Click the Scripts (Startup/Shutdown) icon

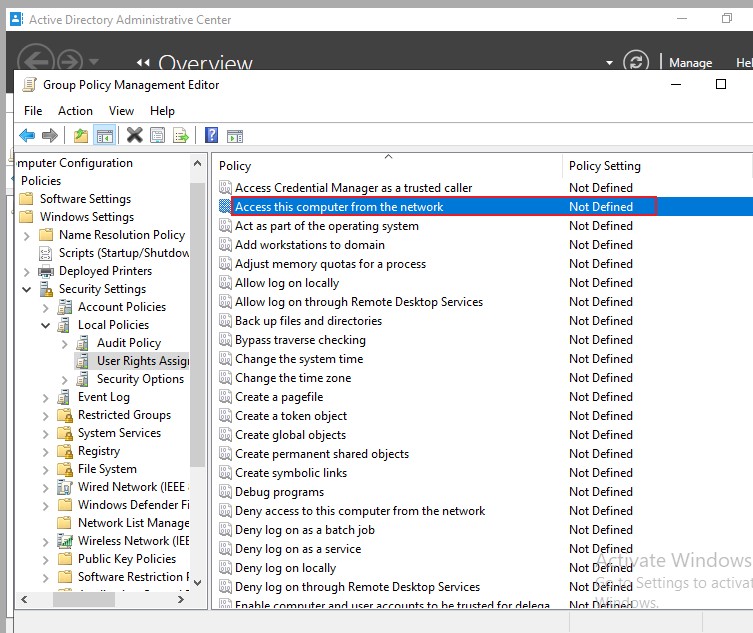coord(46,253)
